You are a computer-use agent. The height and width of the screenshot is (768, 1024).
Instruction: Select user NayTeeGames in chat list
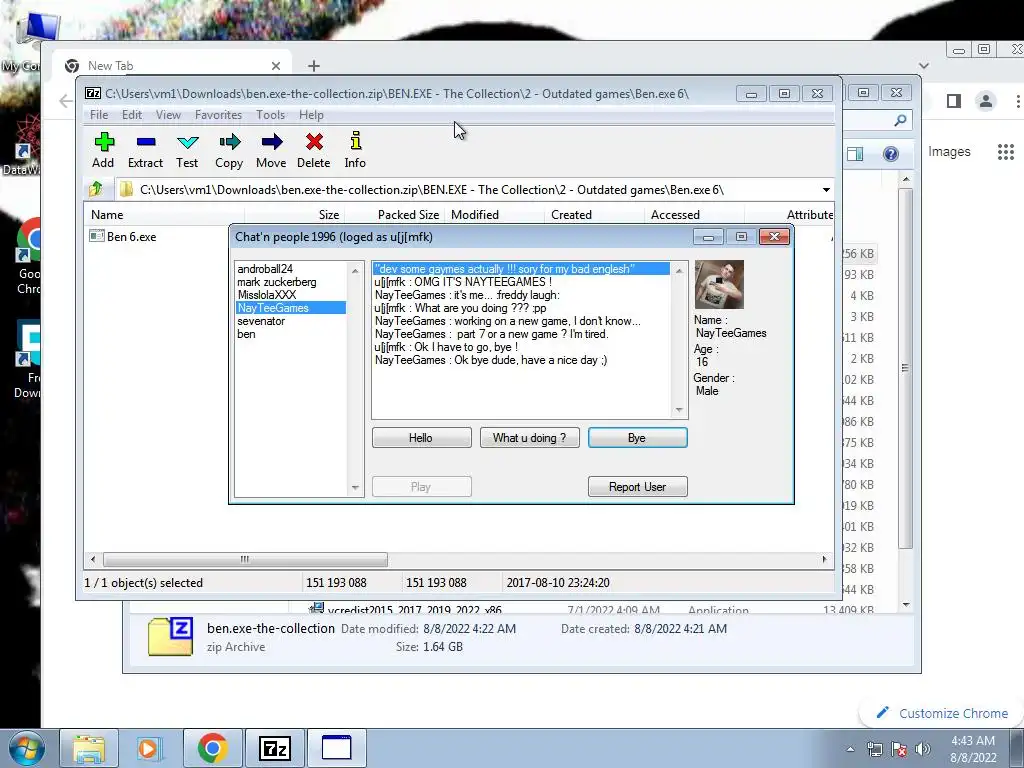coord(291,308)
